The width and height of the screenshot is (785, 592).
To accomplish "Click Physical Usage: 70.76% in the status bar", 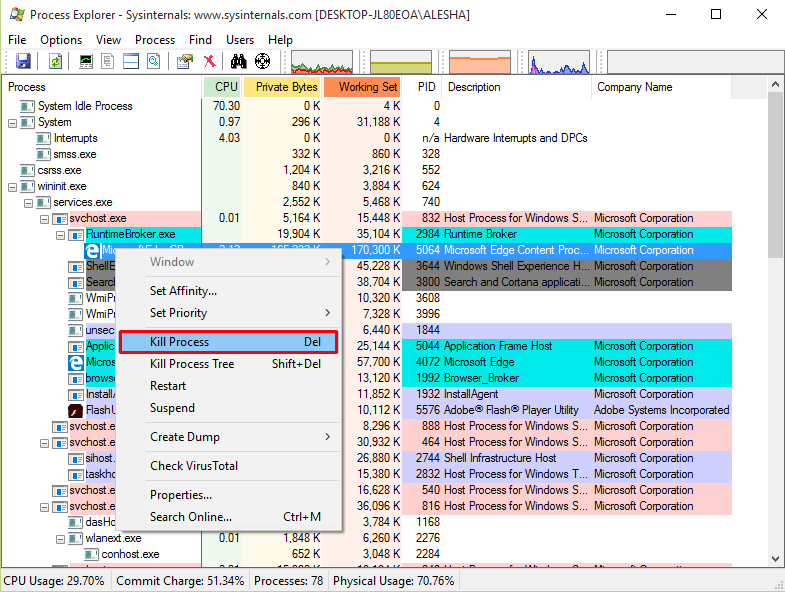I will click(x=394, y=581).
